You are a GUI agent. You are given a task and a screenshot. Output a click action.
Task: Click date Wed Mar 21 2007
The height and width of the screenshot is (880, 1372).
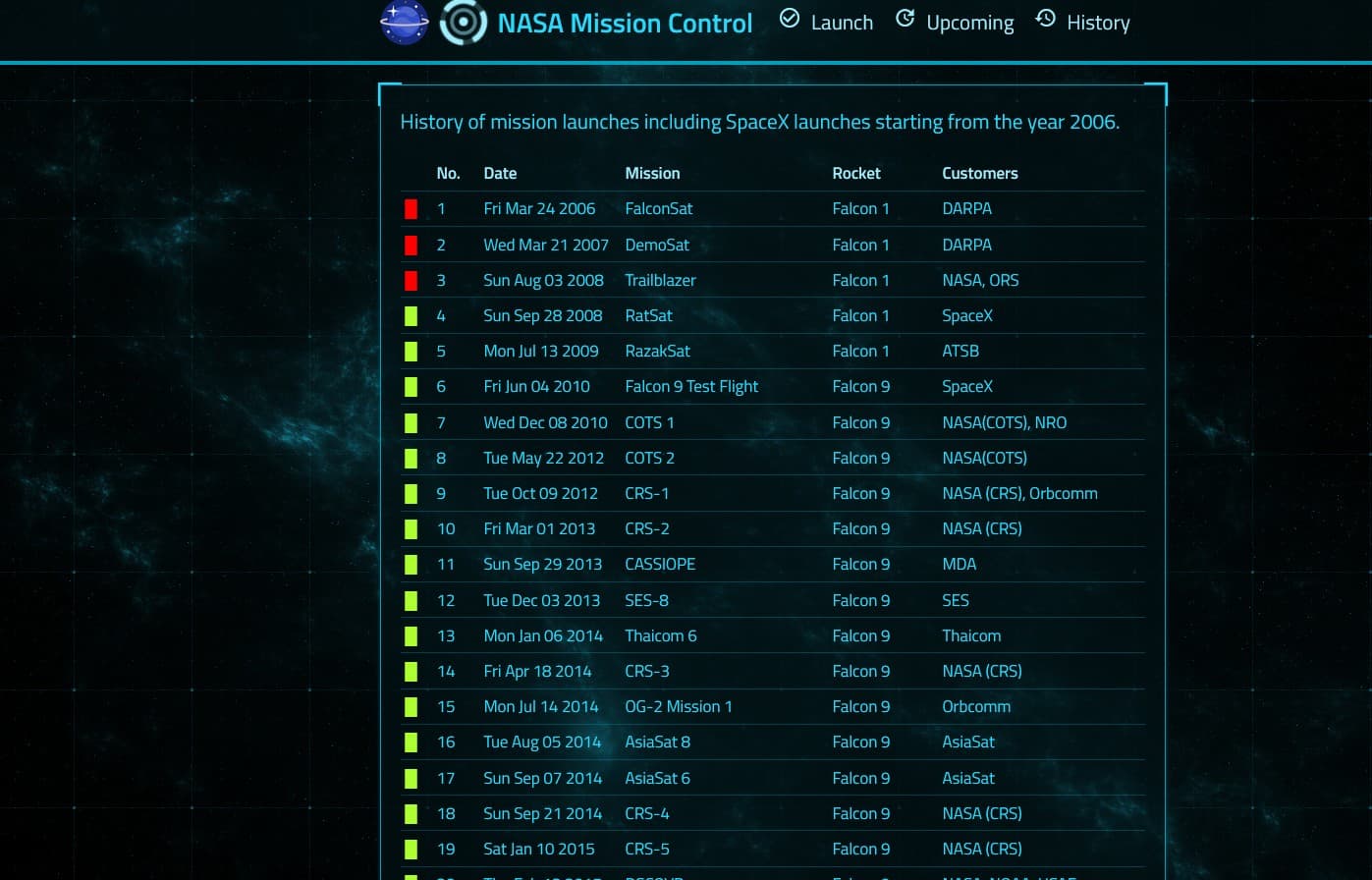(546, 245)
